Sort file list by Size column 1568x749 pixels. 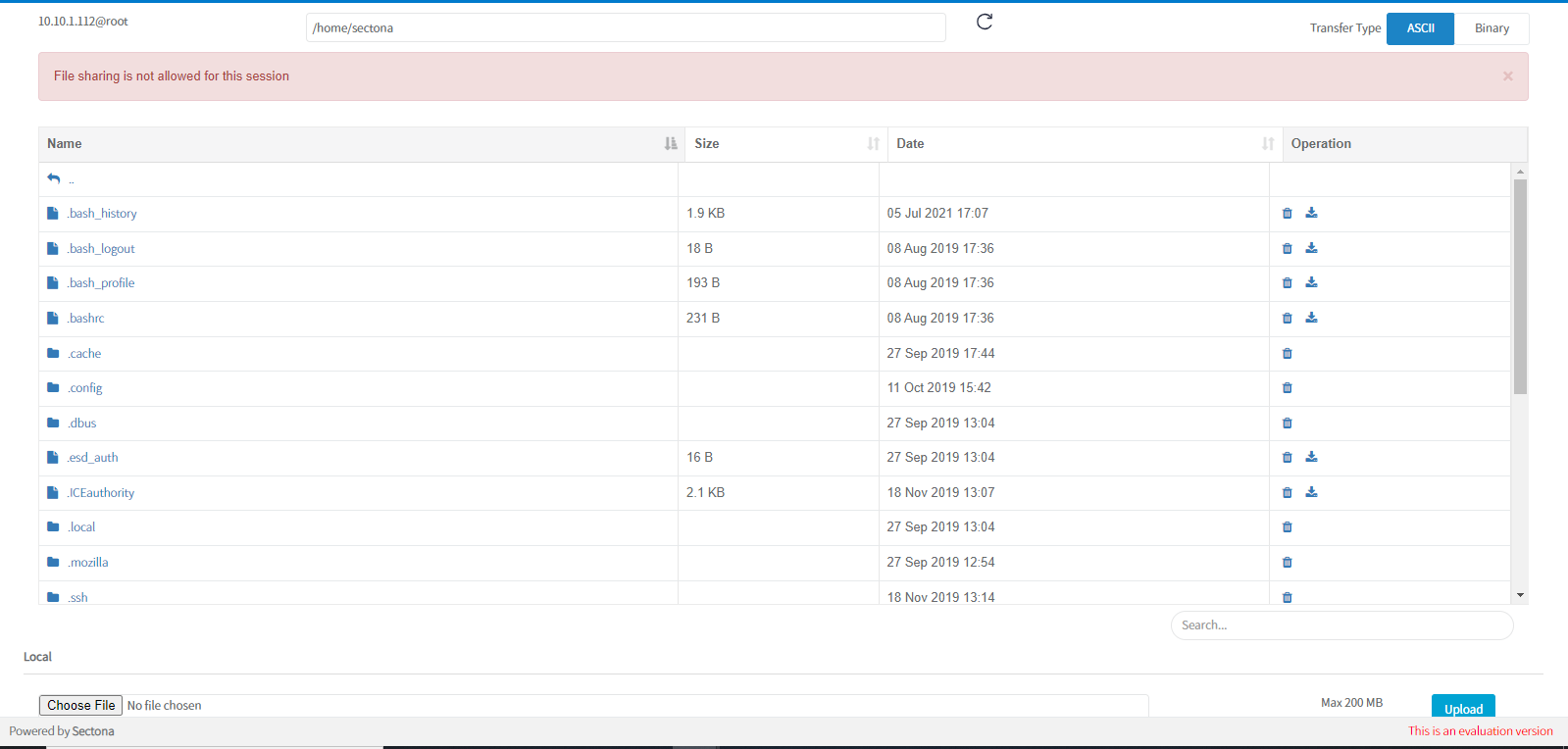873,144
